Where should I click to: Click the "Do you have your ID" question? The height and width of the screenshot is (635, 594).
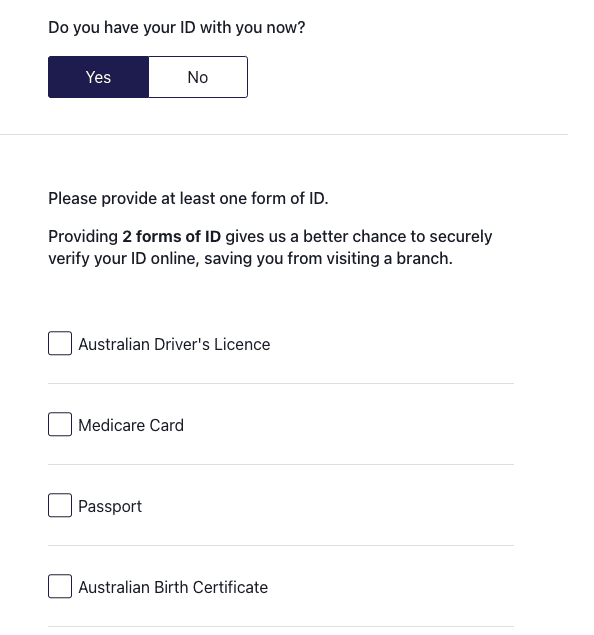[177, 28]
